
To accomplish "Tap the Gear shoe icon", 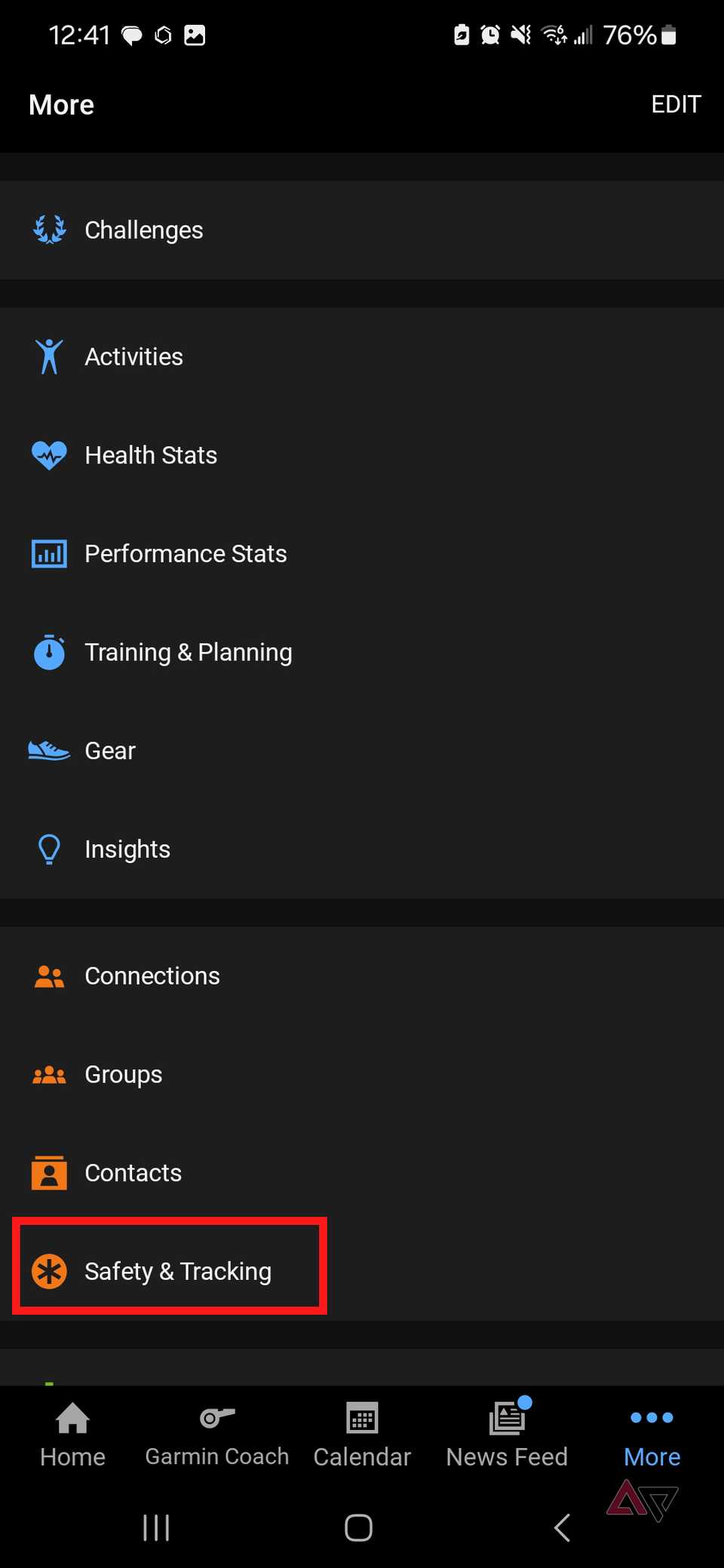I will [x=50, y=751].
